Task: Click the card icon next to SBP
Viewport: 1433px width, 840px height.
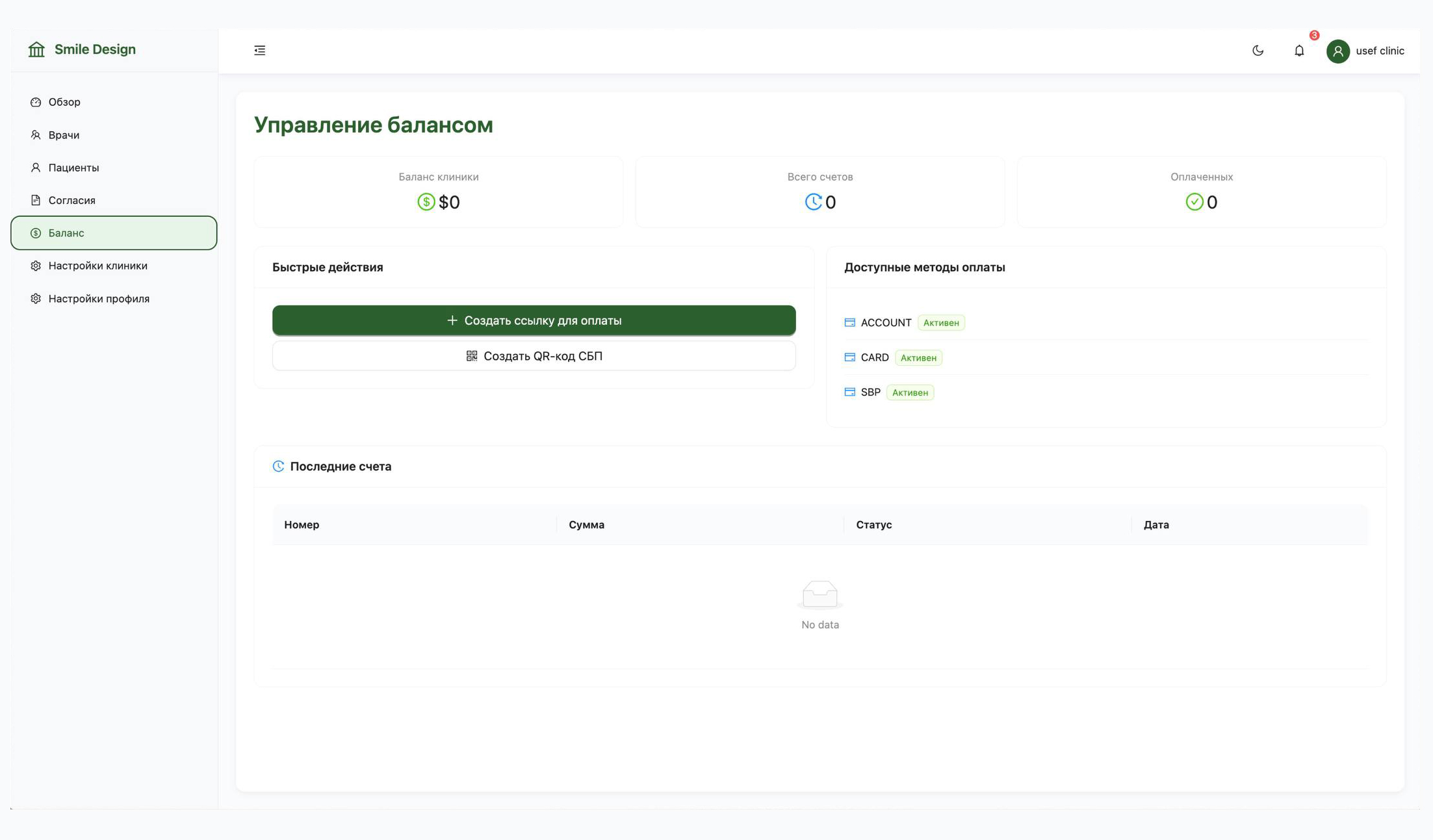Action: 849,392
